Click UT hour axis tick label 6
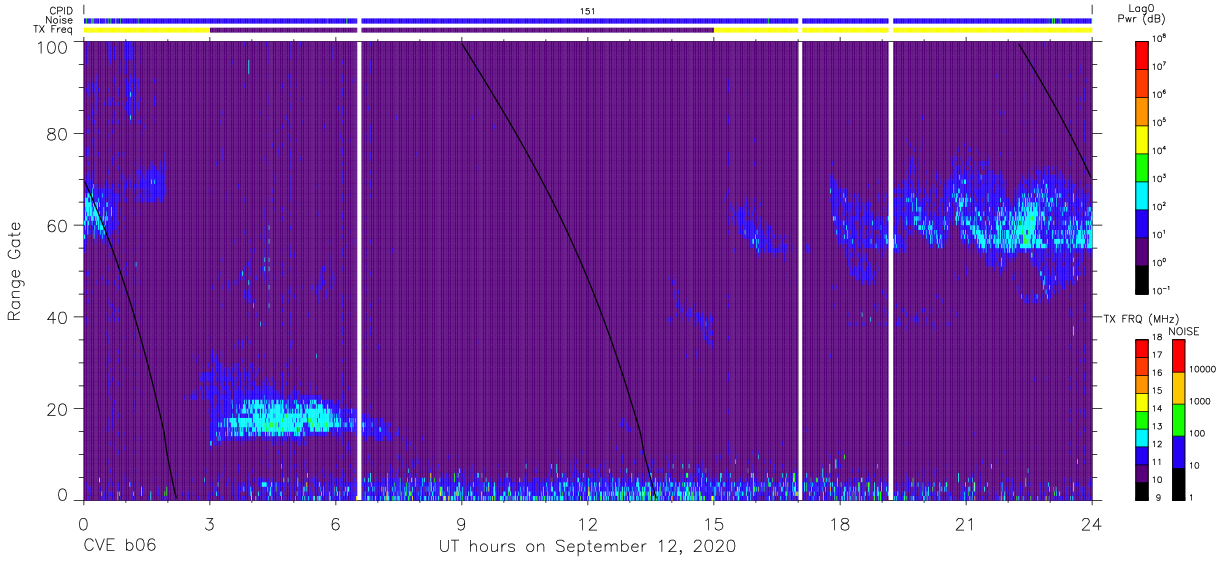Image resolution: width=1228 pixels, height=567 pixels. point(335,524)
